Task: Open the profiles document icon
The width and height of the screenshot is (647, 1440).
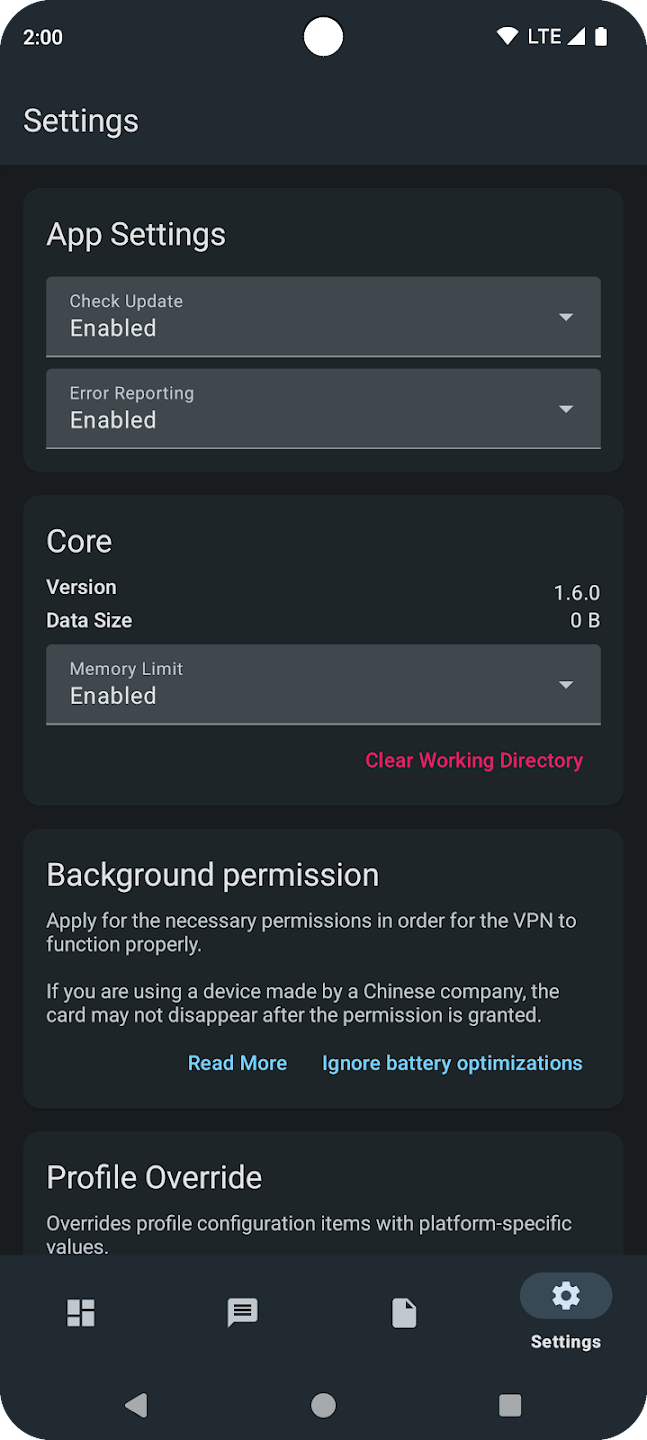Action: click(x=404, y=1312)
